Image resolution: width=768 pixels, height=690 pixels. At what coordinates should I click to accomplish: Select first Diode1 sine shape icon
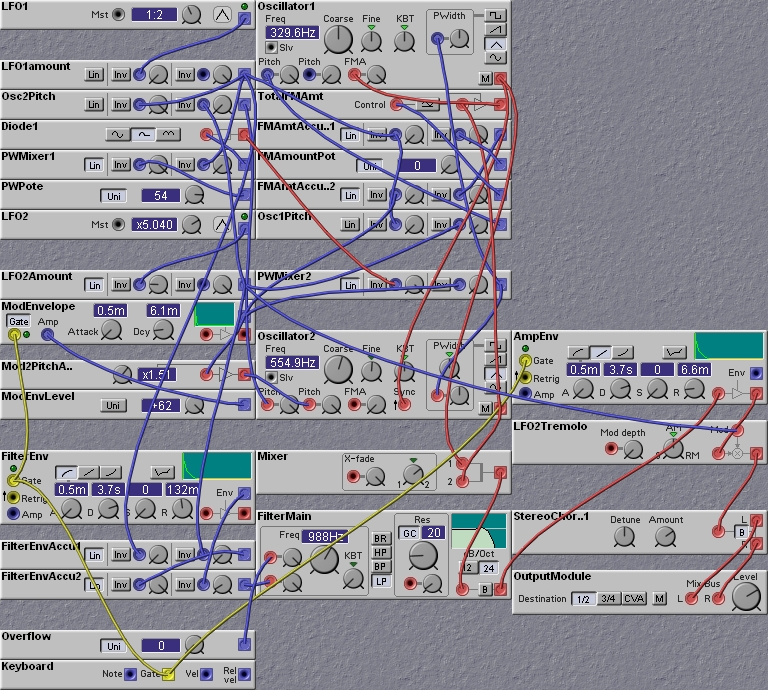pyautogui.click(x=118, y=134)
